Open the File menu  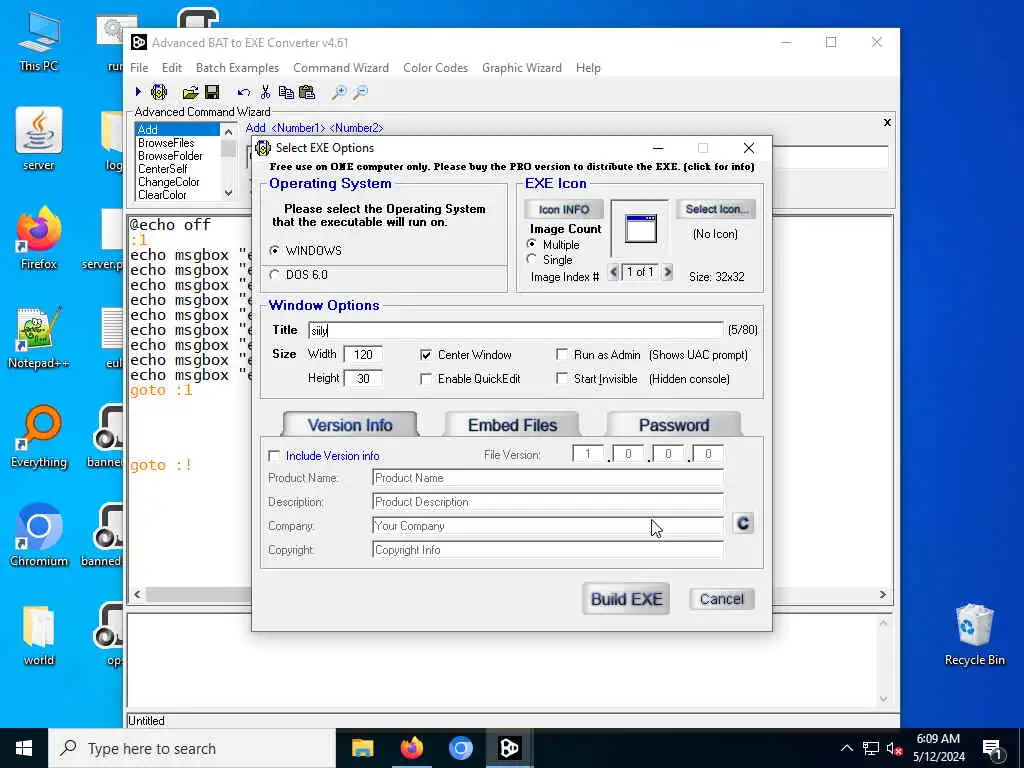point(139,68)
